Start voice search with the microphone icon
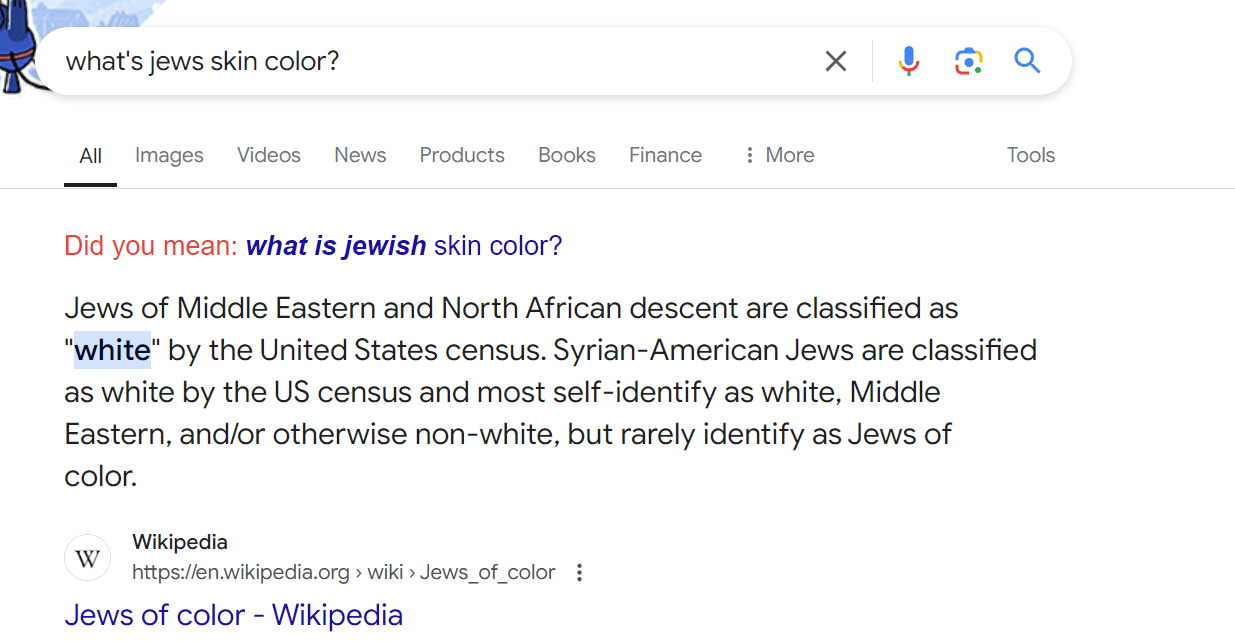Image resolution: width=1235 pixels, height=641 pixels. 908,61
